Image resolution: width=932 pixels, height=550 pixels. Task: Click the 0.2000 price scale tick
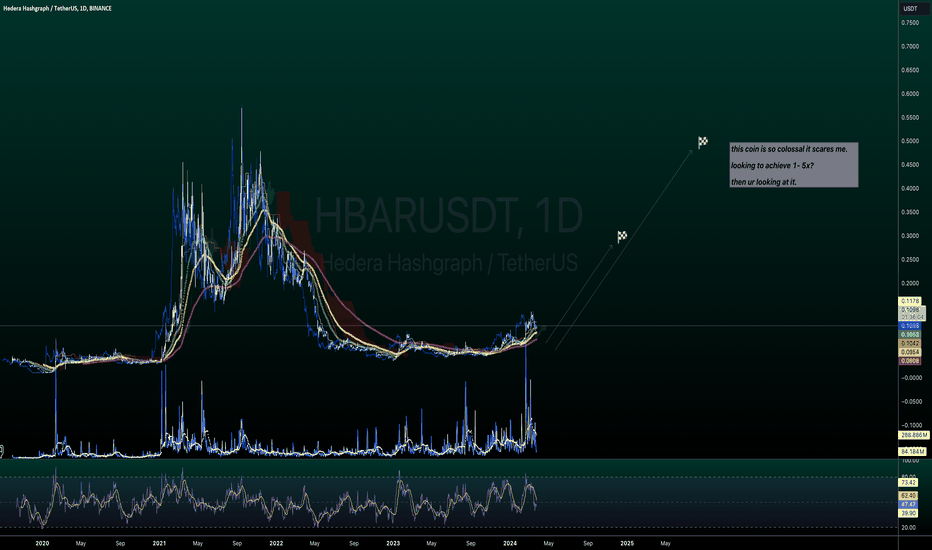tap(910, 284)
